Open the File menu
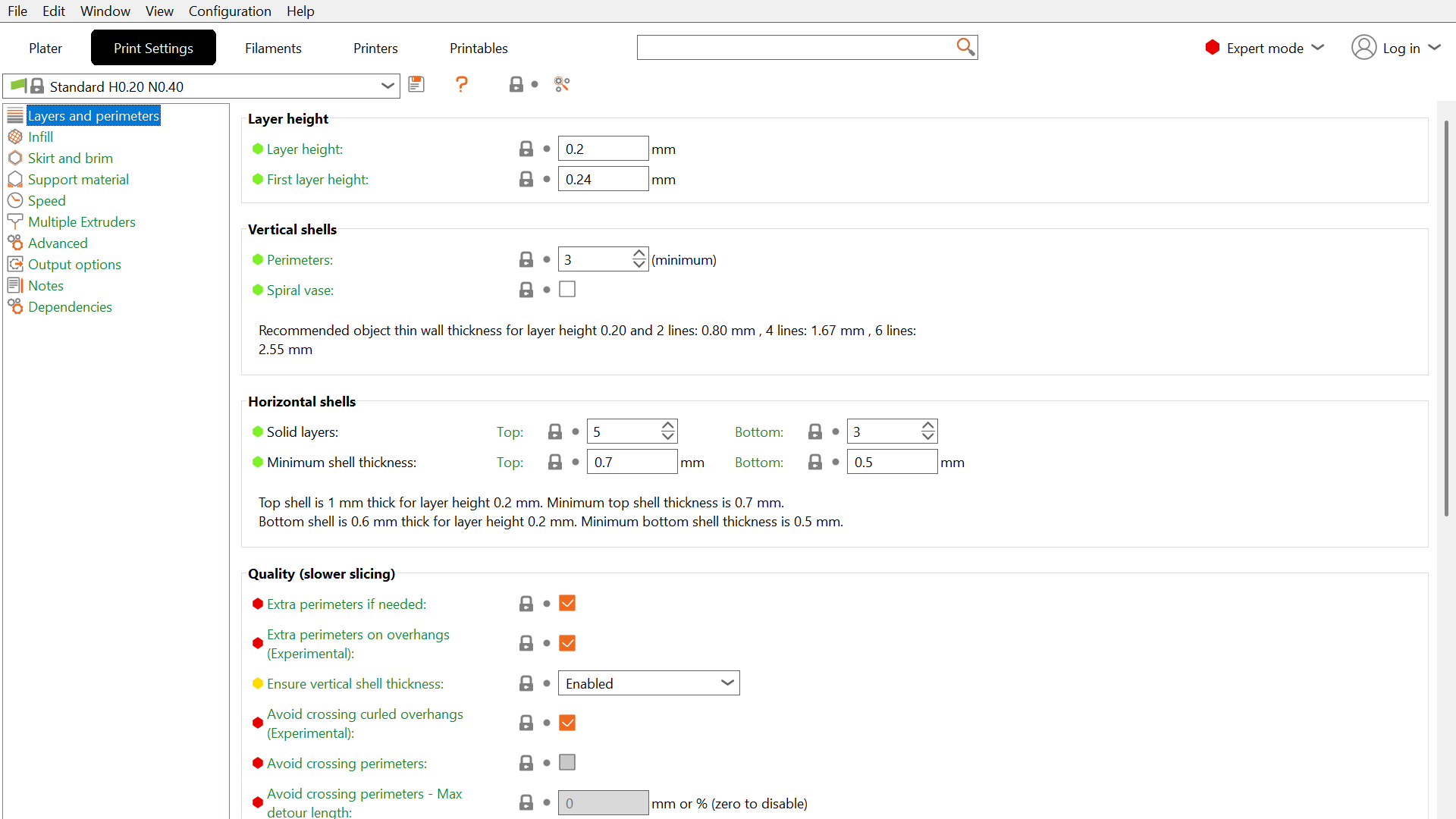 [x=17, y=11]
